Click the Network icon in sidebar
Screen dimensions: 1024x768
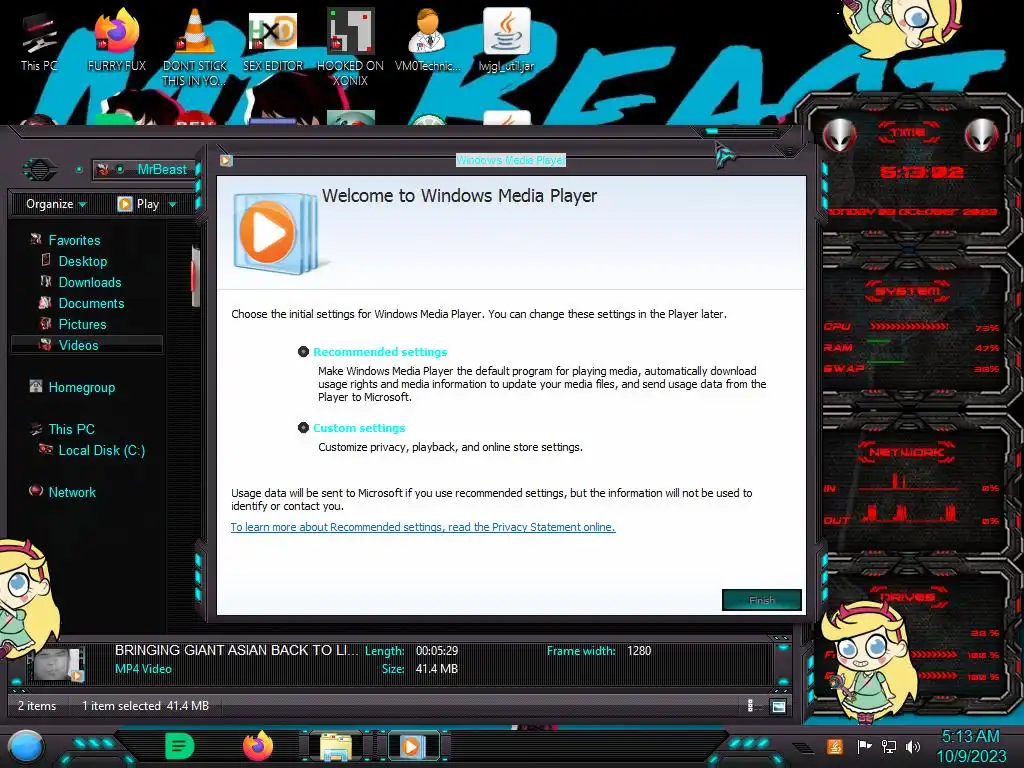point(36,490)
